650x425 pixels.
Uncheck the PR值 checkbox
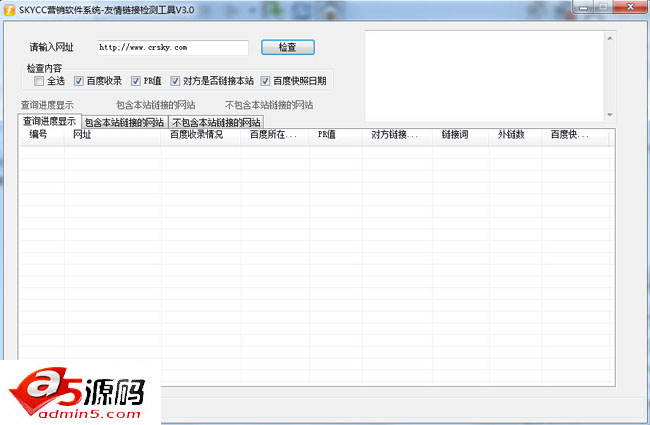coord(136,81)
